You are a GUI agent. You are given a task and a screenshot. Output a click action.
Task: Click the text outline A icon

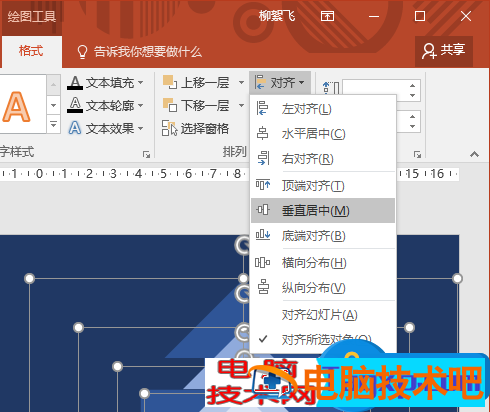[x=75, y=105]
